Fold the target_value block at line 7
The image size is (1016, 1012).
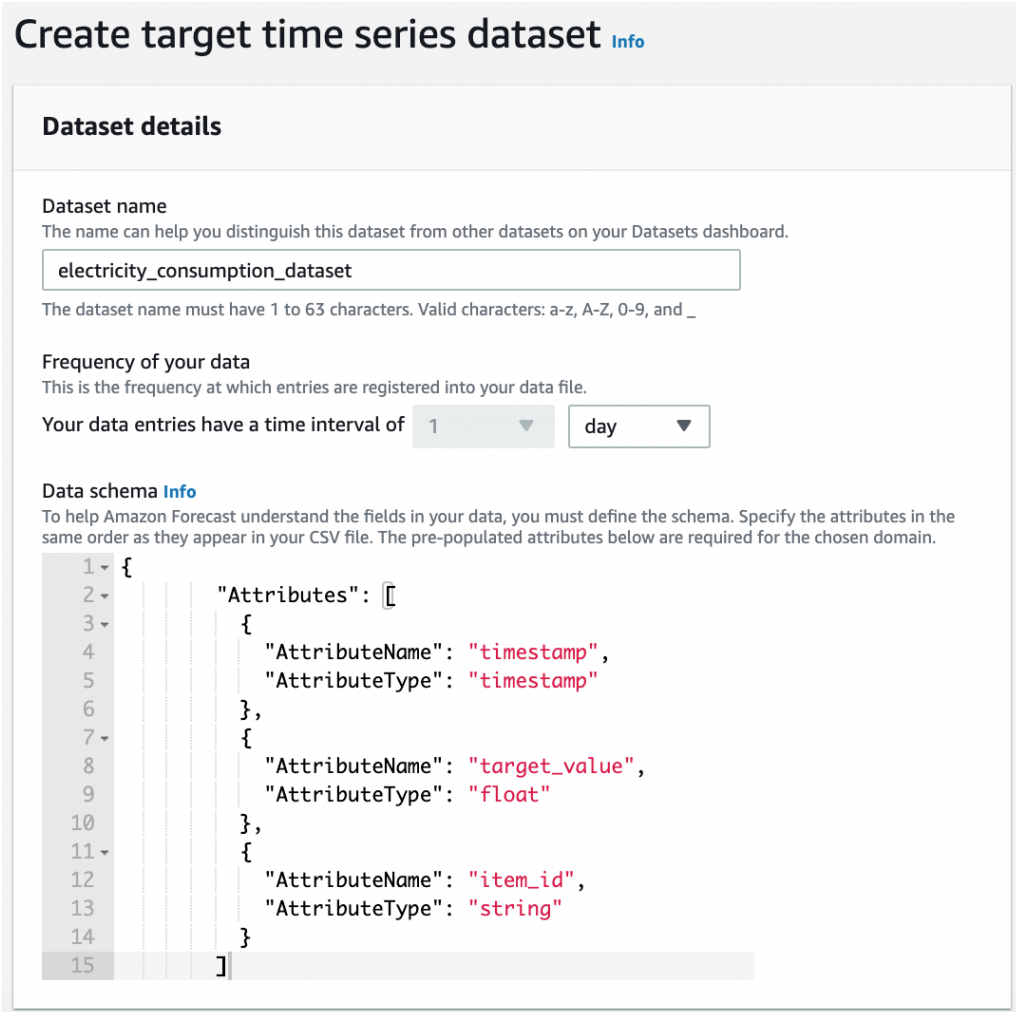click(105, 739)
